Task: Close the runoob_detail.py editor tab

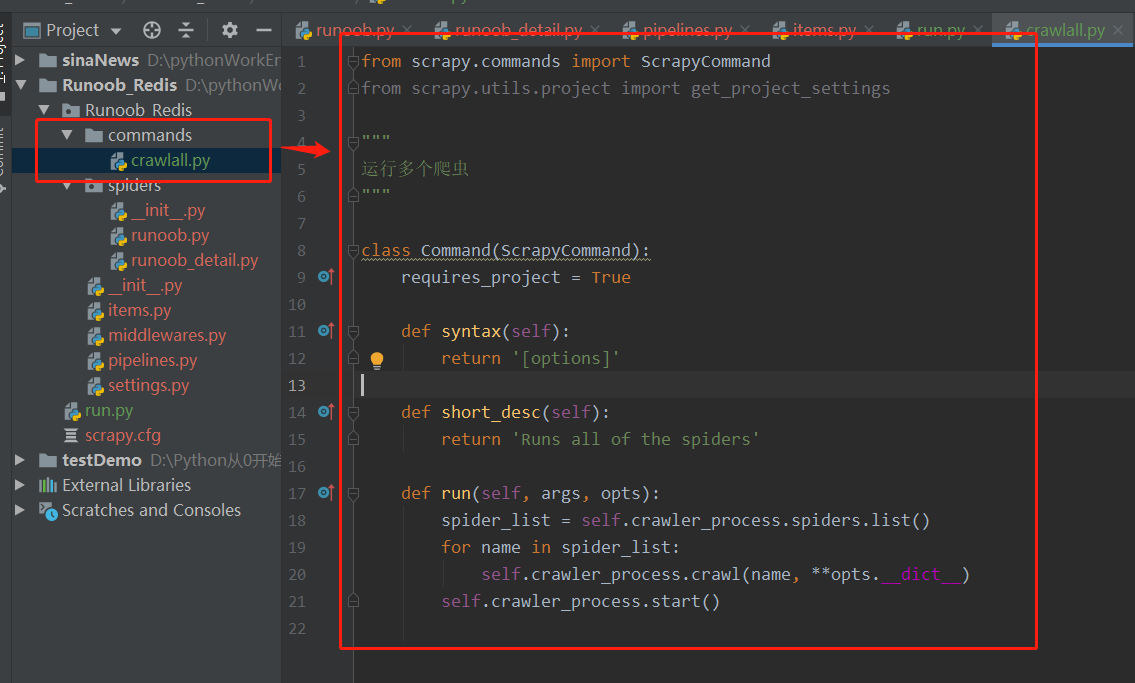Action: [595, 30]
